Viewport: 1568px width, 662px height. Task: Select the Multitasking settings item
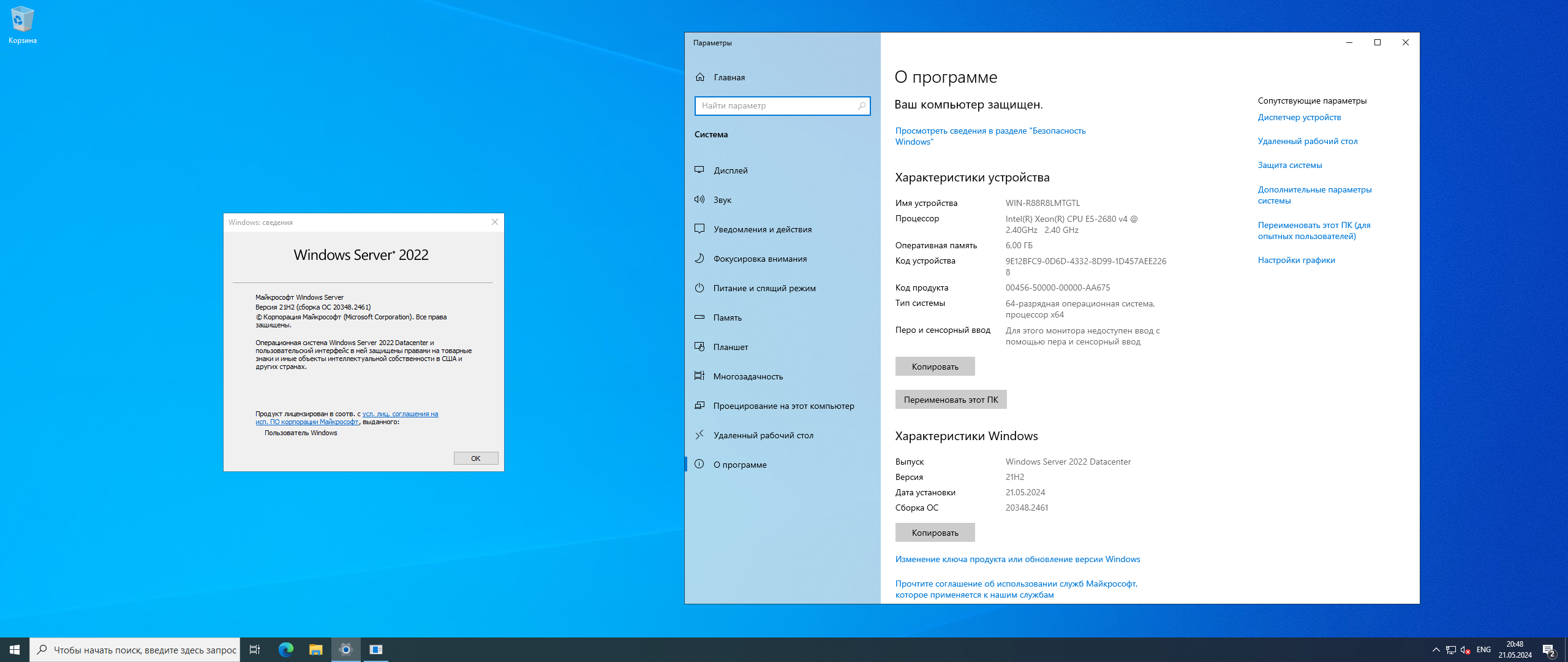click(747, 376)
